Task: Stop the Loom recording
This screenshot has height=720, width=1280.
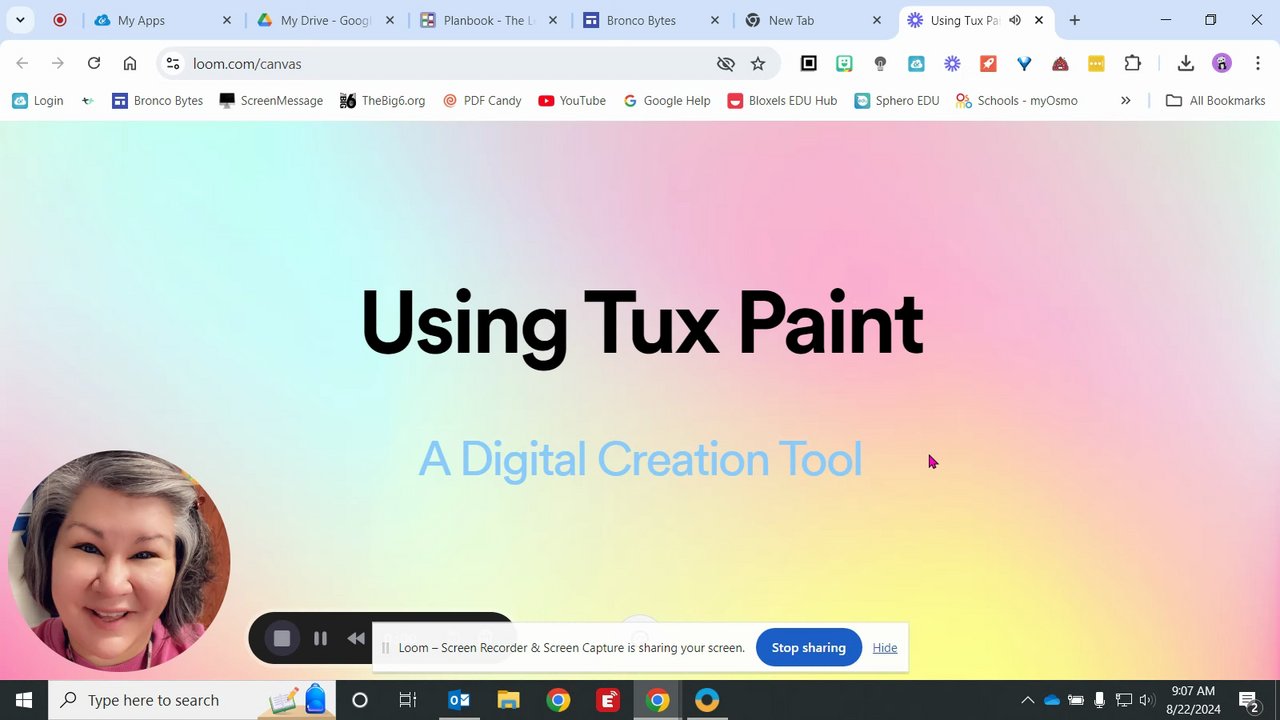Action: point(282,638)
